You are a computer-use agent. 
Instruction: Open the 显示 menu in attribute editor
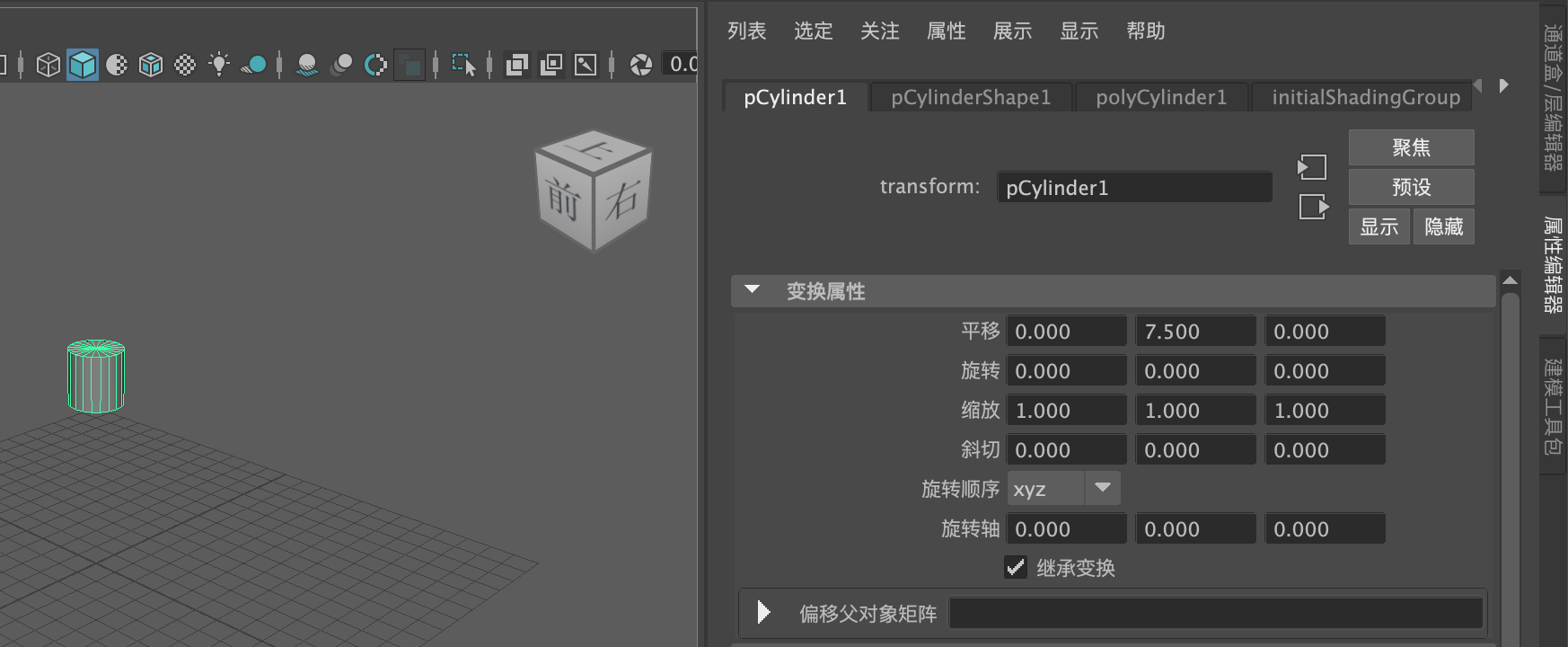tap(1079, 31)
